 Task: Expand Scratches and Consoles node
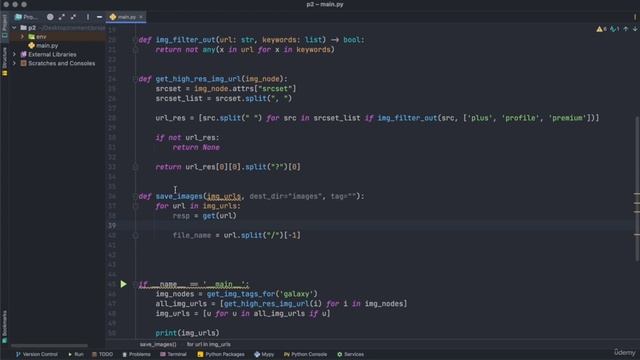click(x=14, y=63)
